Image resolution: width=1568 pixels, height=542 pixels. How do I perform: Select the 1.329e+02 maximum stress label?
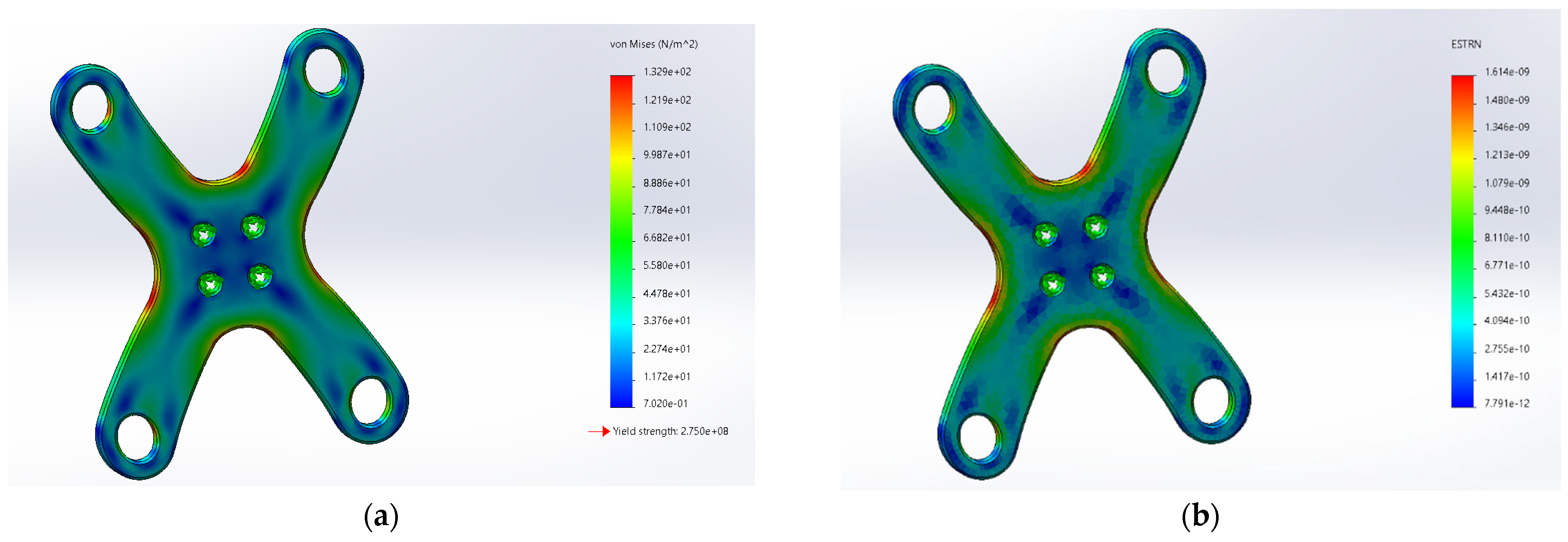[x=667, y=72]
